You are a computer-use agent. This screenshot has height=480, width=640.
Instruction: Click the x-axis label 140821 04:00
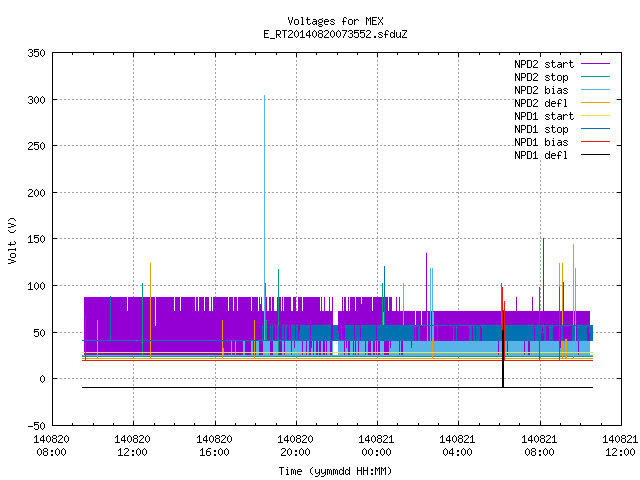[457, 446]
